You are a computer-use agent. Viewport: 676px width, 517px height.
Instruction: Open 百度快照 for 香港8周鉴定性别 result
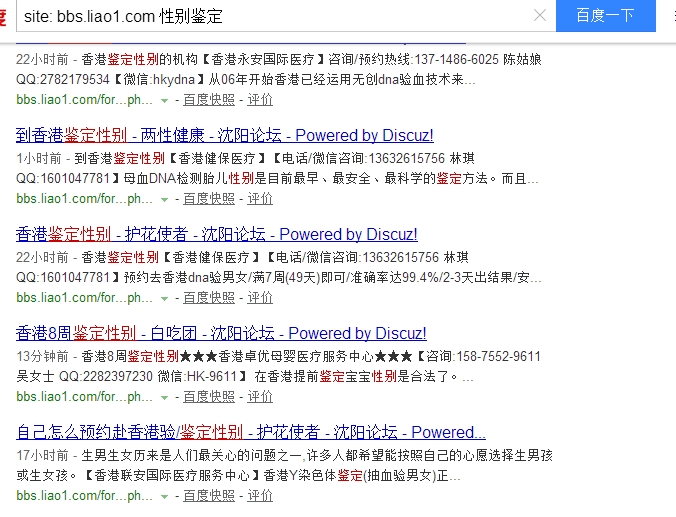point(209,397)
